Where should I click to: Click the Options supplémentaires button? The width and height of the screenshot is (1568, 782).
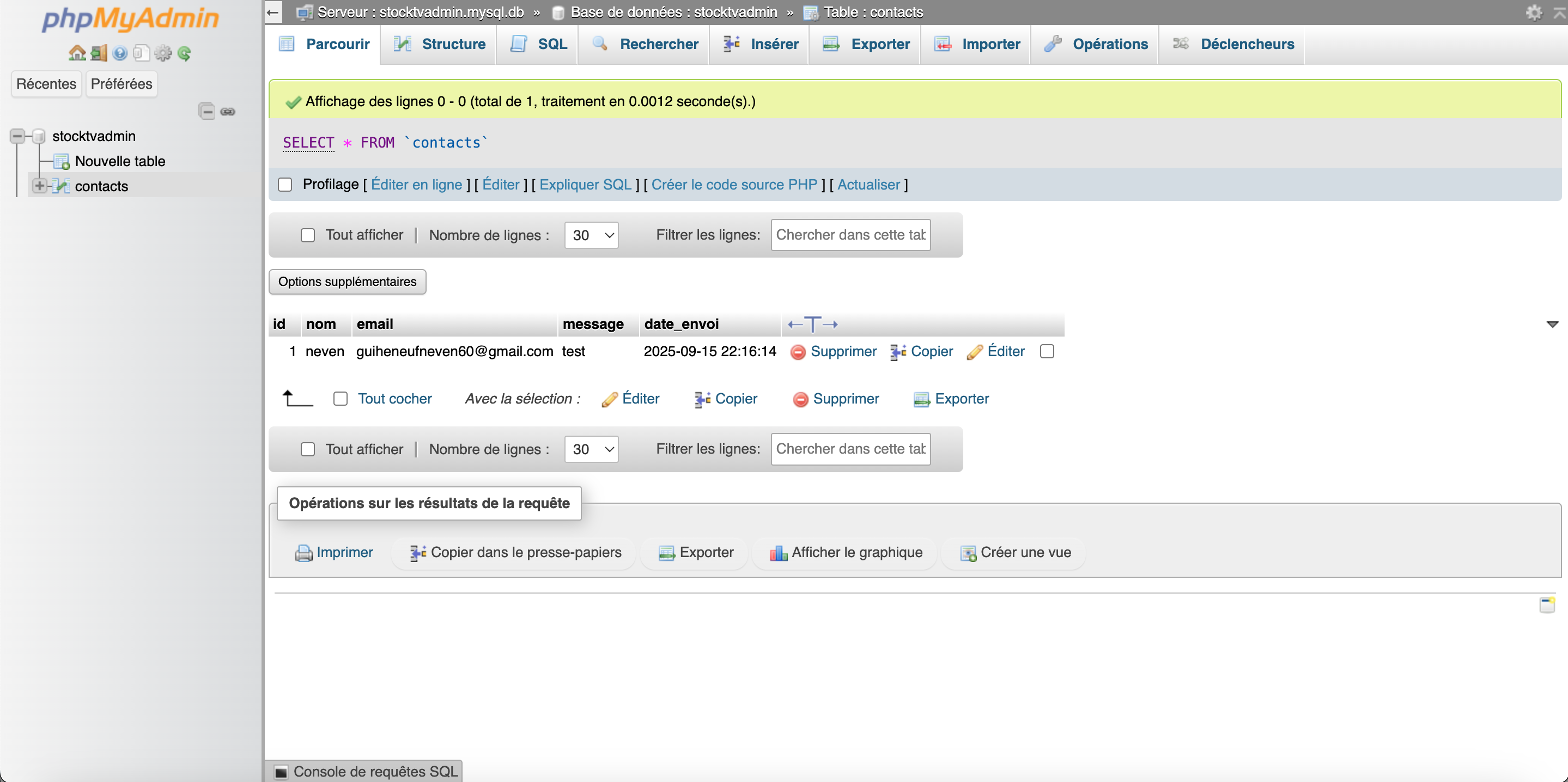point(347,281)
